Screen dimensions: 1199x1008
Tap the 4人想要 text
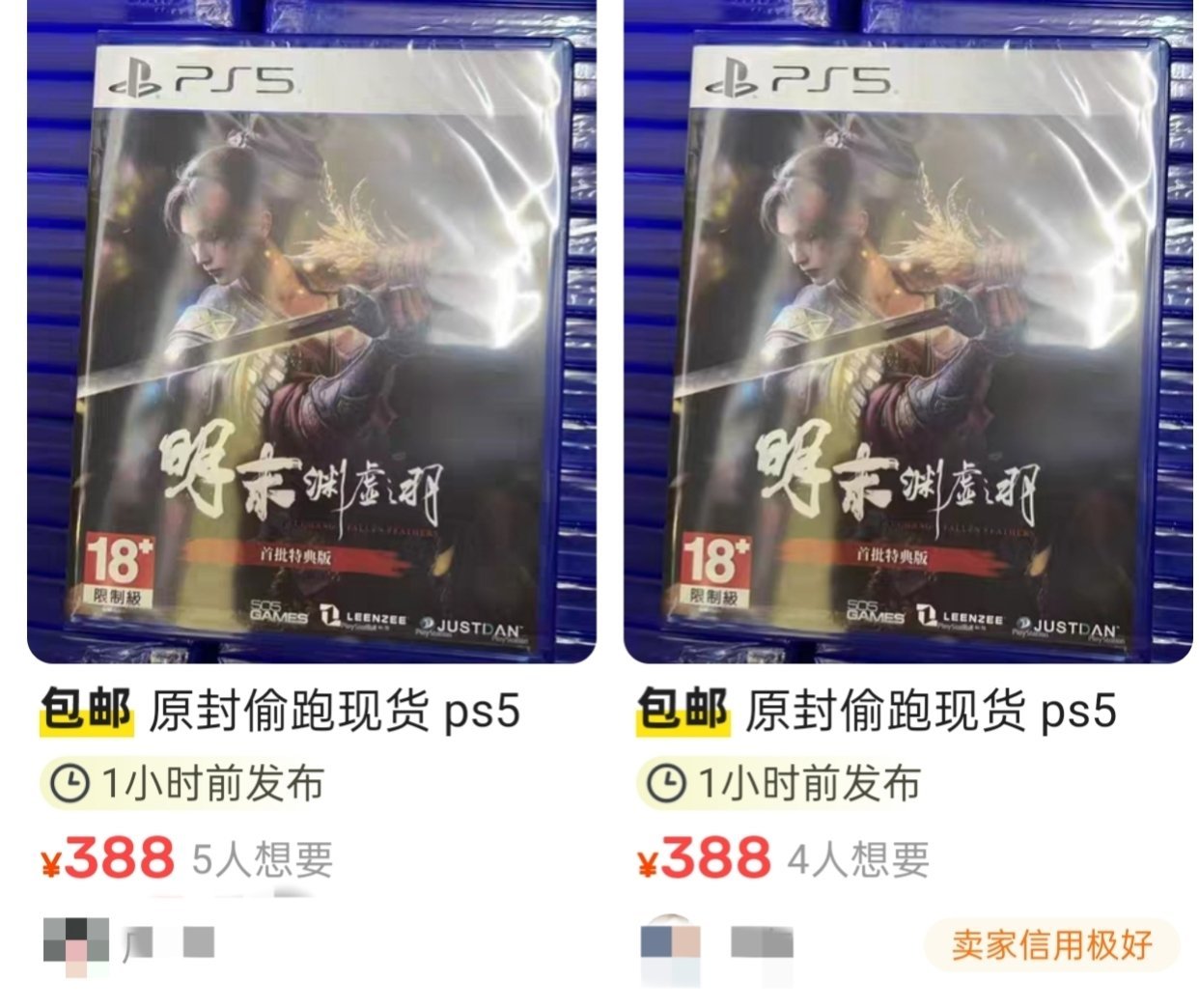coord(859,859)
